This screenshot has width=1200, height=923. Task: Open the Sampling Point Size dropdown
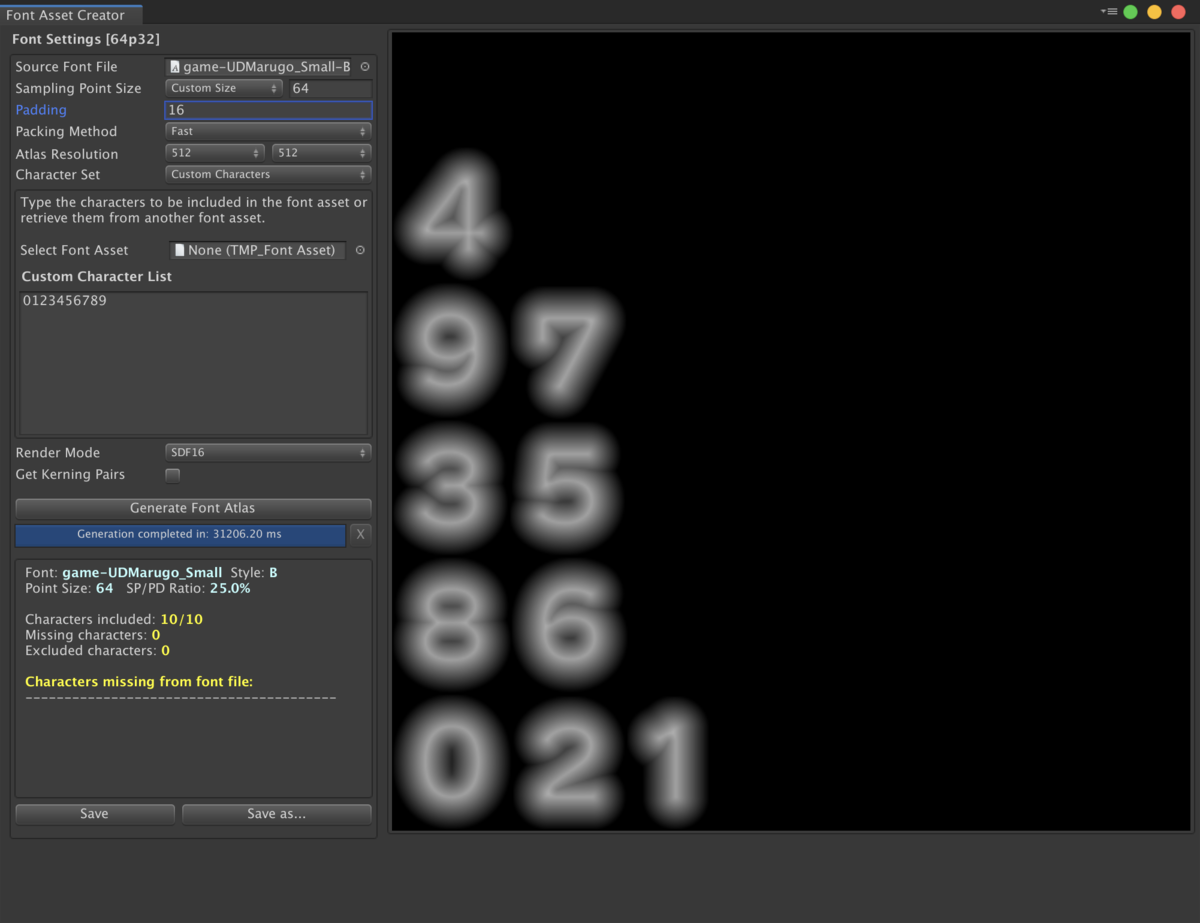point(225,88)
